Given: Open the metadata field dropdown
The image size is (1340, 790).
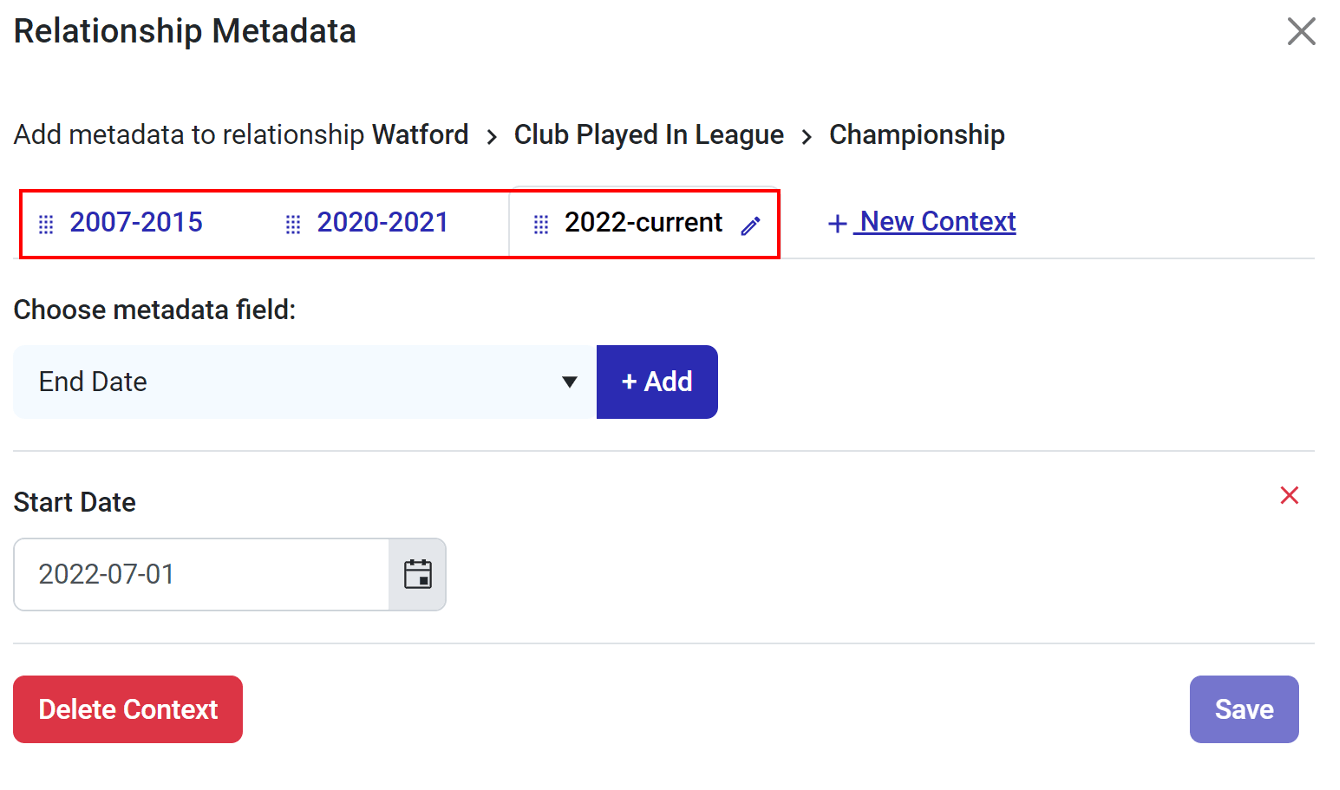Looking at the screenshot, I should coord(300,381).
